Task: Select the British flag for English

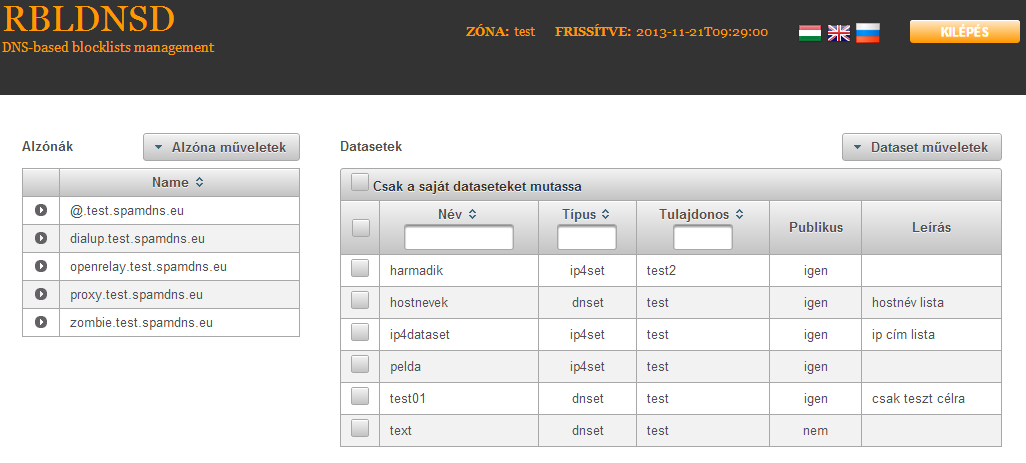Action: pos(838,33)
